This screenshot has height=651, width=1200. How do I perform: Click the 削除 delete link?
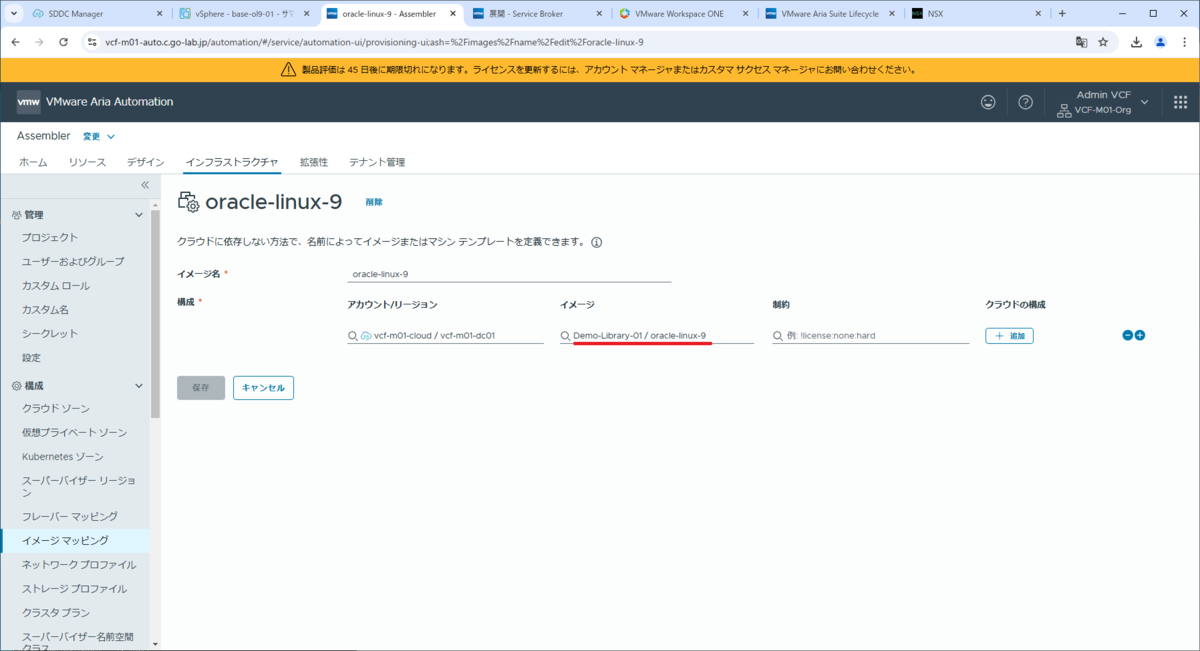coord(374,202)
